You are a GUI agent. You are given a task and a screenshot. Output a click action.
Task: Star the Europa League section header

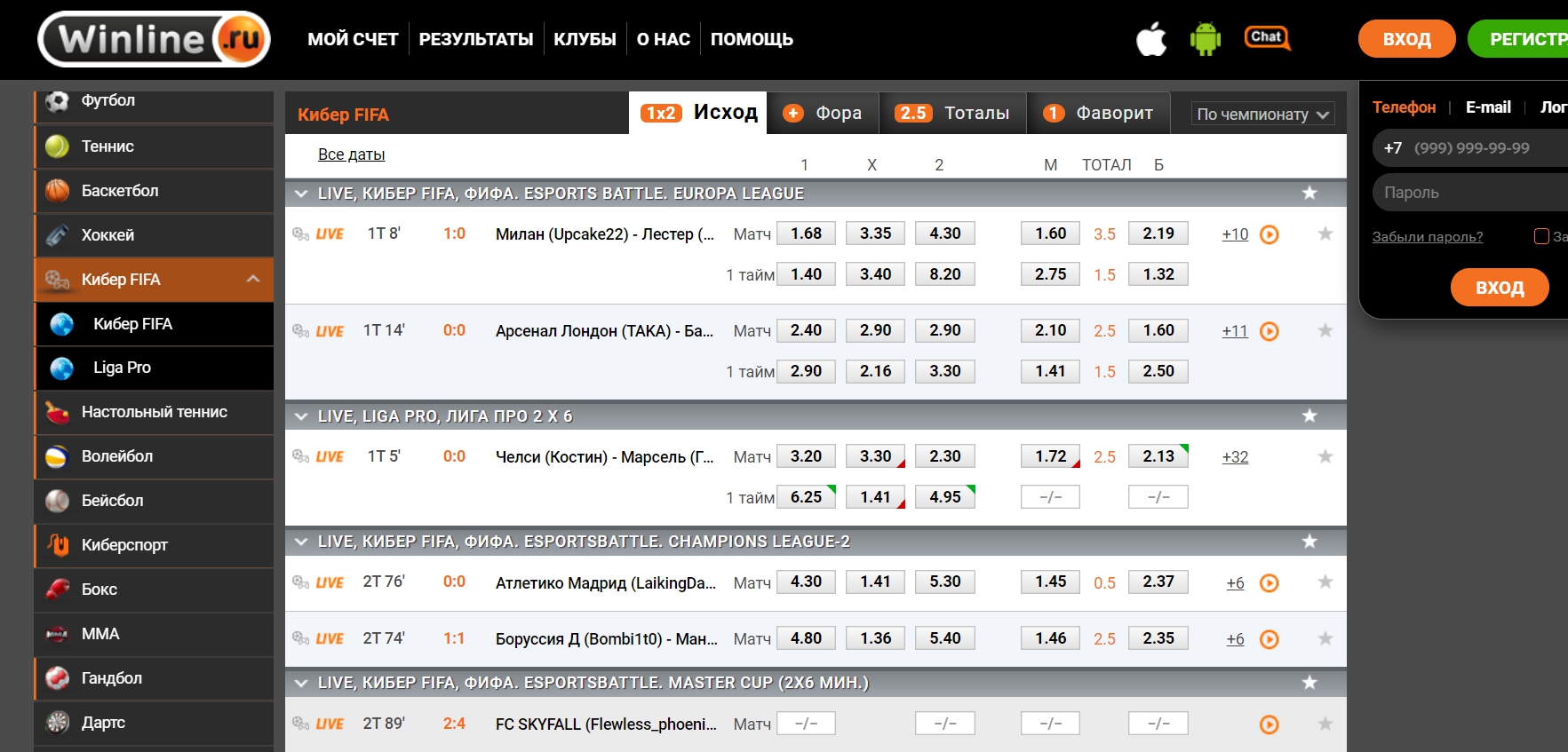pyautogui.click(x=1309, y=194)
